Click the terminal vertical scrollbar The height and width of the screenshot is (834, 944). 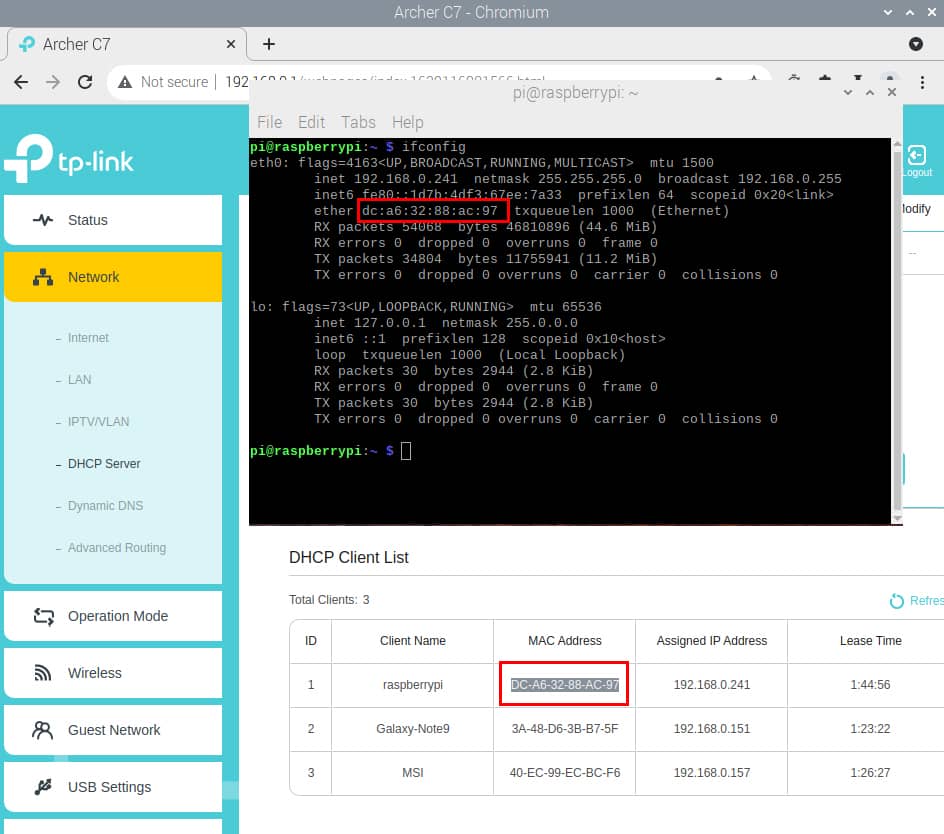tap(897, 331)
